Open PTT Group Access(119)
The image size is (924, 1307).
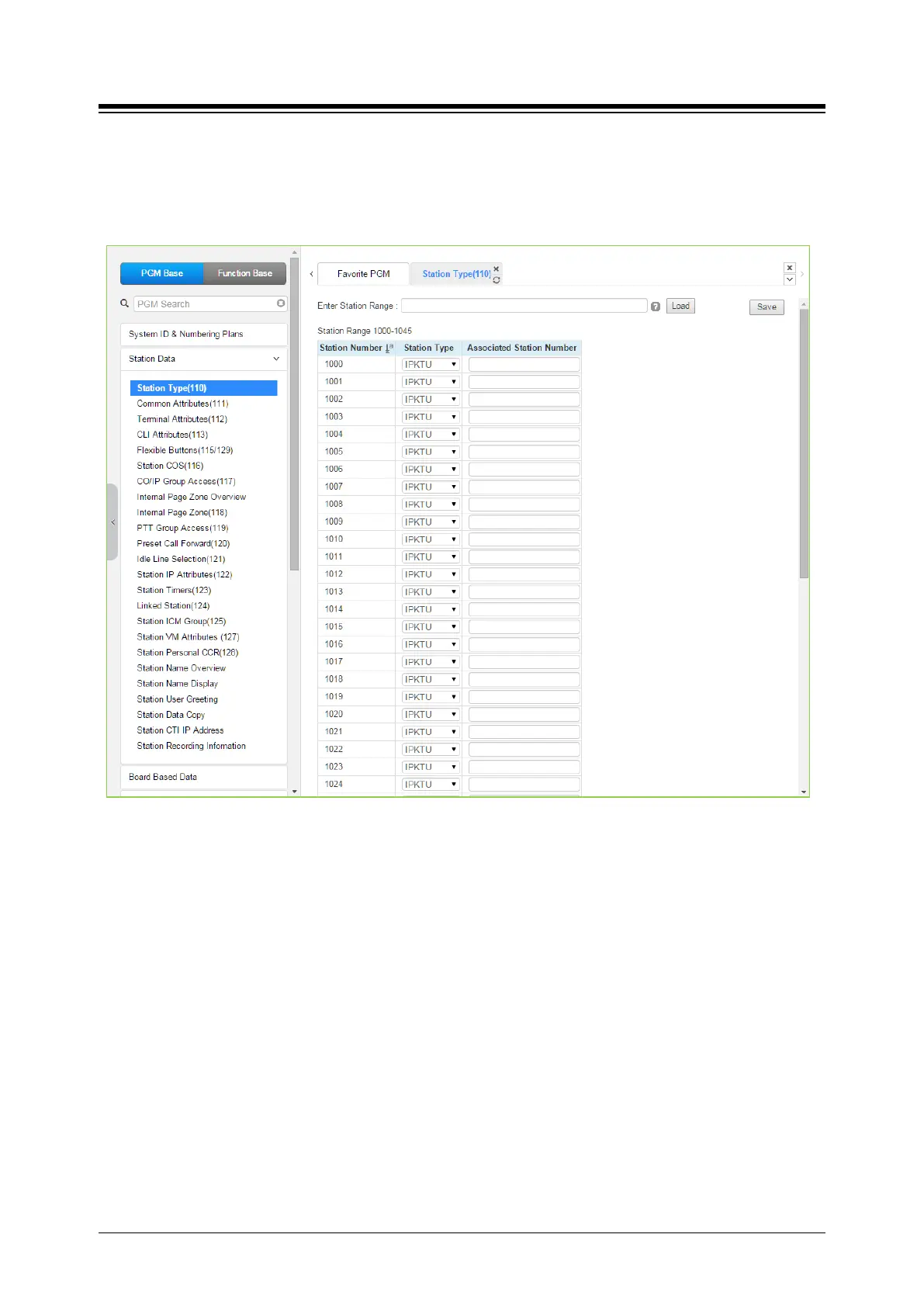coord(182,528)
